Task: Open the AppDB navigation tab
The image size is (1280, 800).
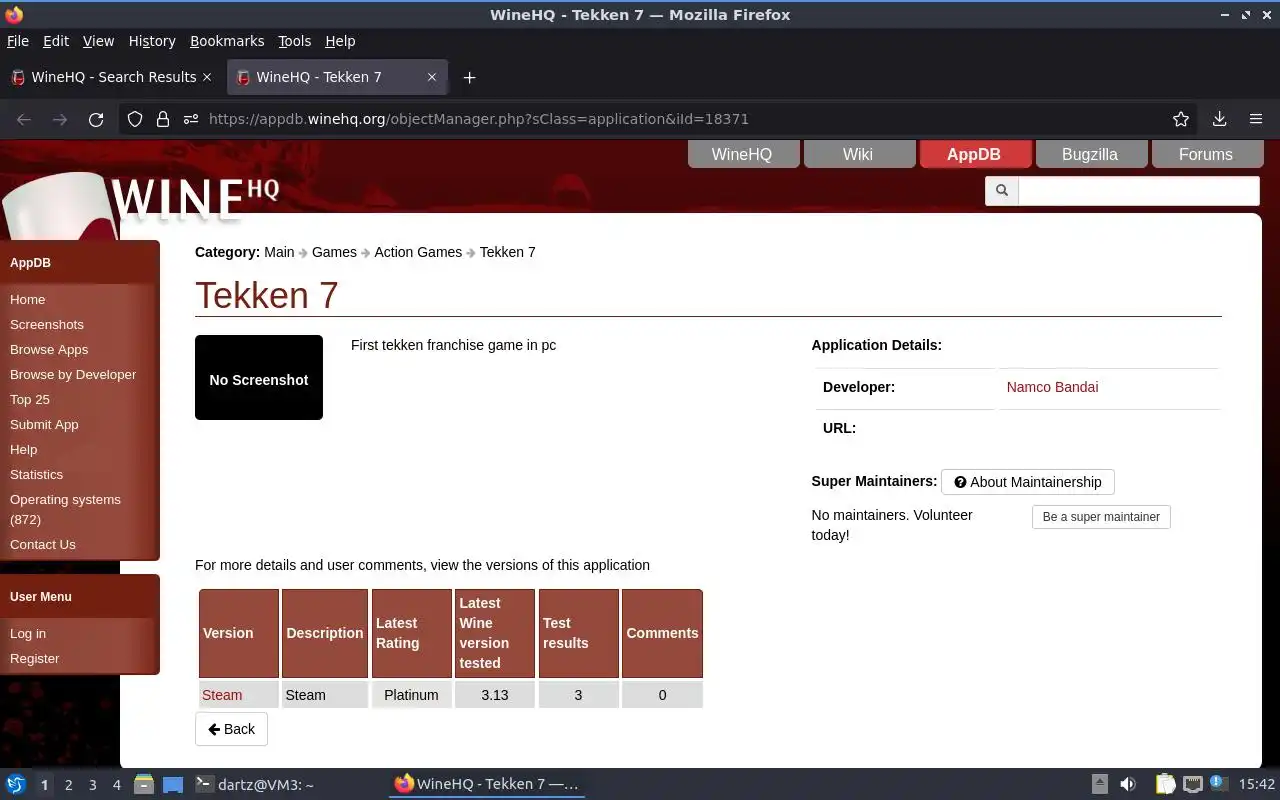Action: [974, 154]
